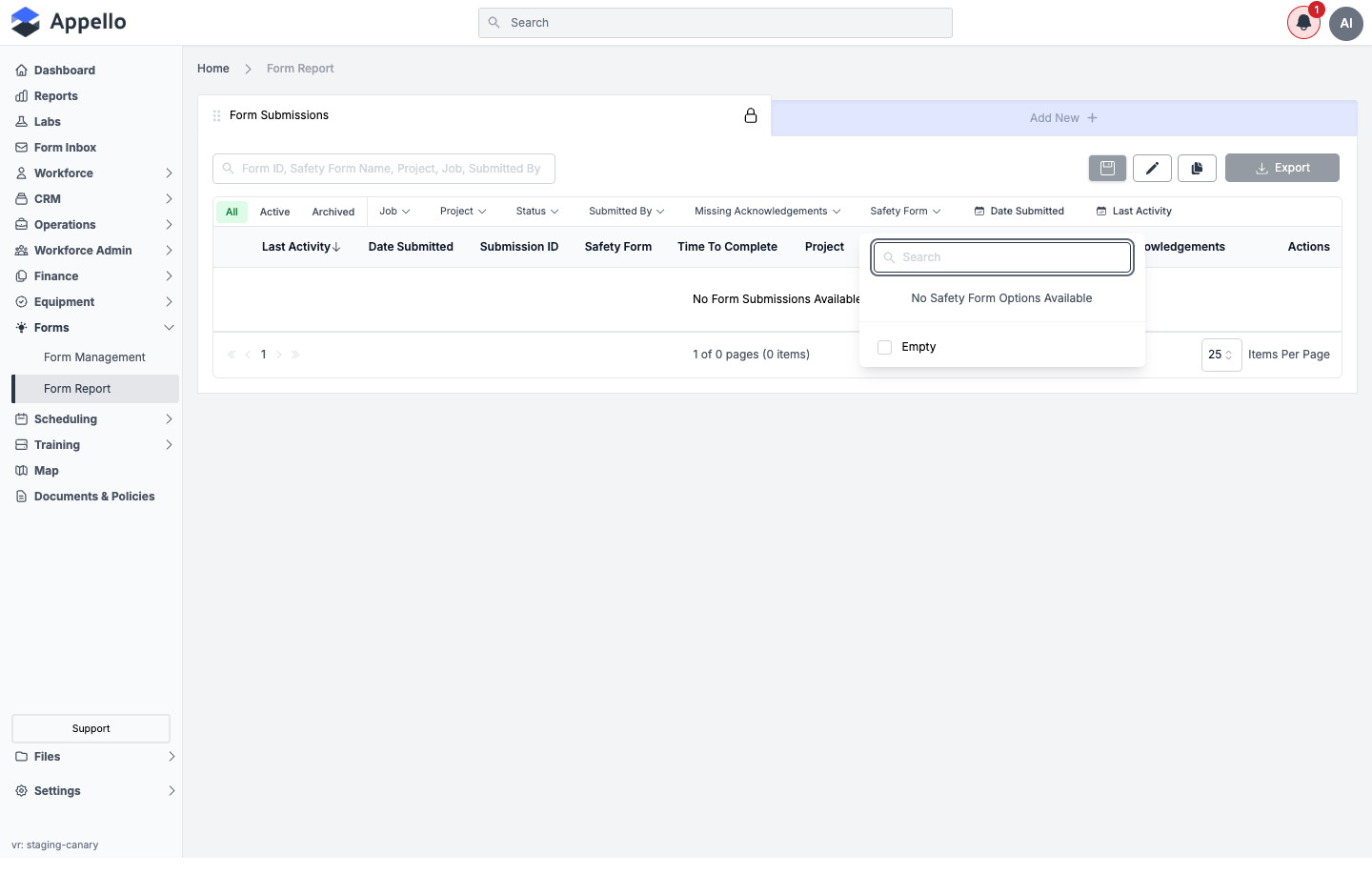Screen dimensions: 1372x875
Task: Open the Submitted By filter dropdown
Action: (627, 212)
